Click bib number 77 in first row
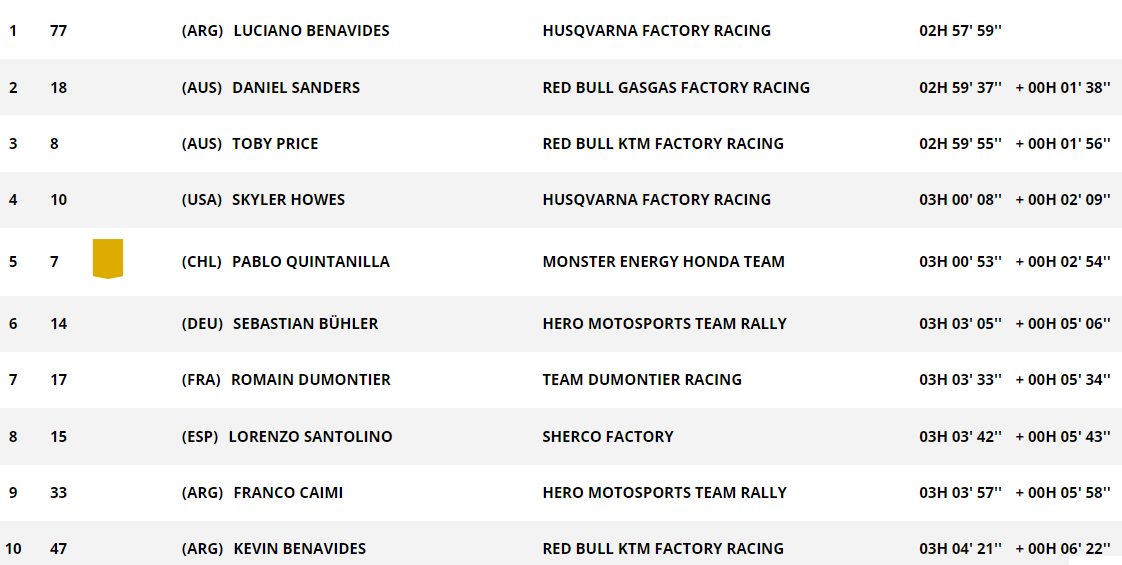 (x=59, y=31)
